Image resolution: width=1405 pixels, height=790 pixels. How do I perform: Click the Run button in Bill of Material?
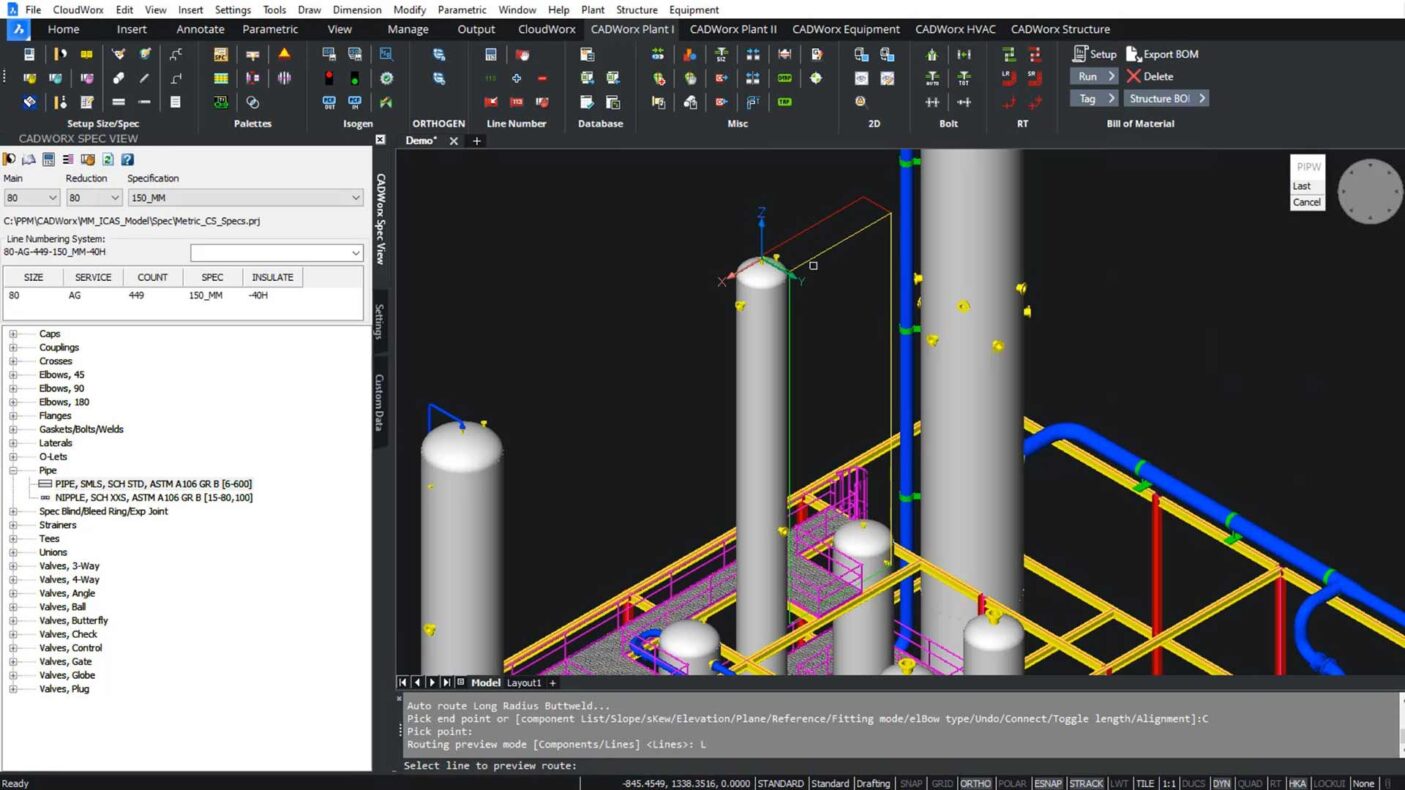coord(1094,76)
